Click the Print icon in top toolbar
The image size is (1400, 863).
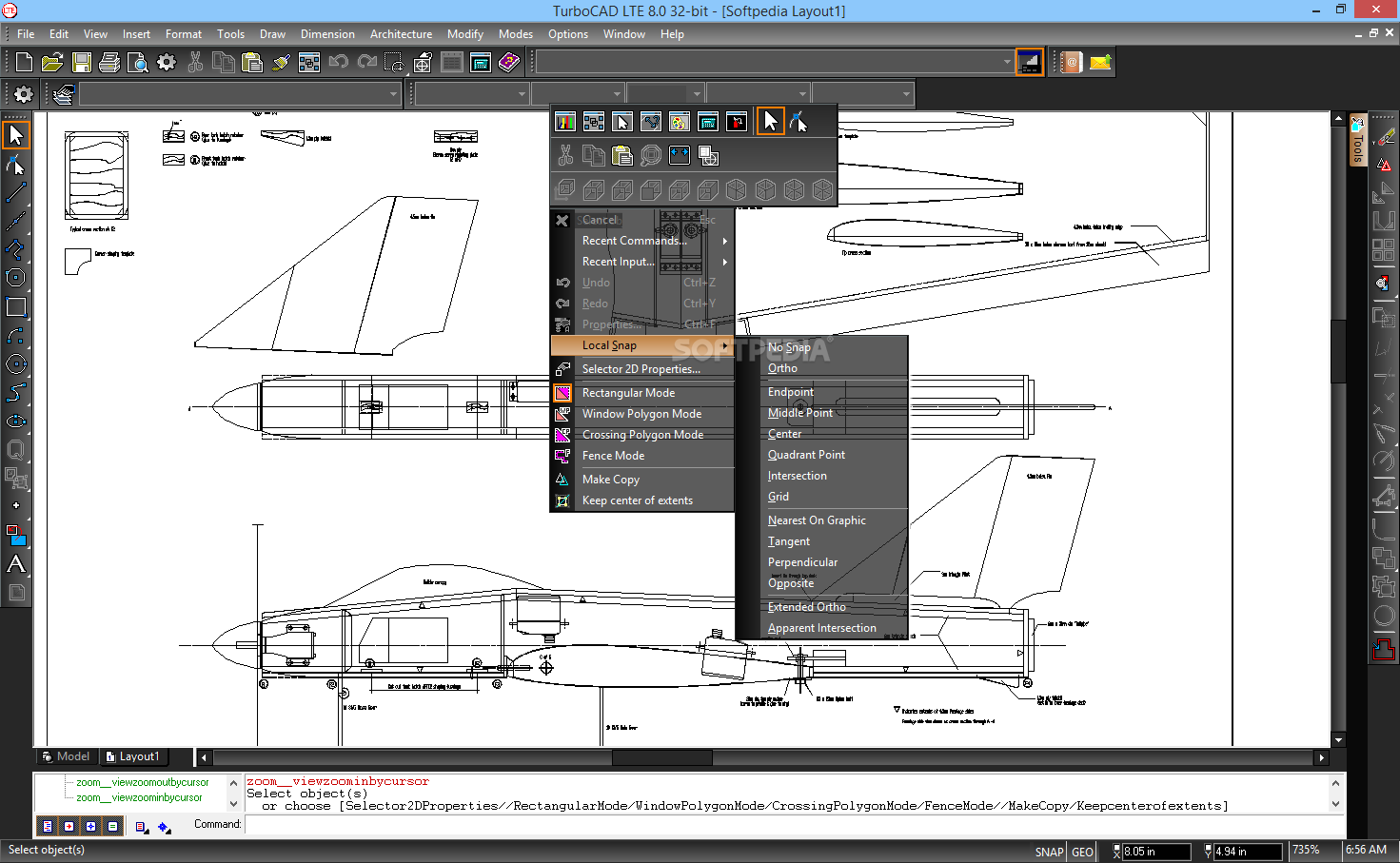click(109, 63)
